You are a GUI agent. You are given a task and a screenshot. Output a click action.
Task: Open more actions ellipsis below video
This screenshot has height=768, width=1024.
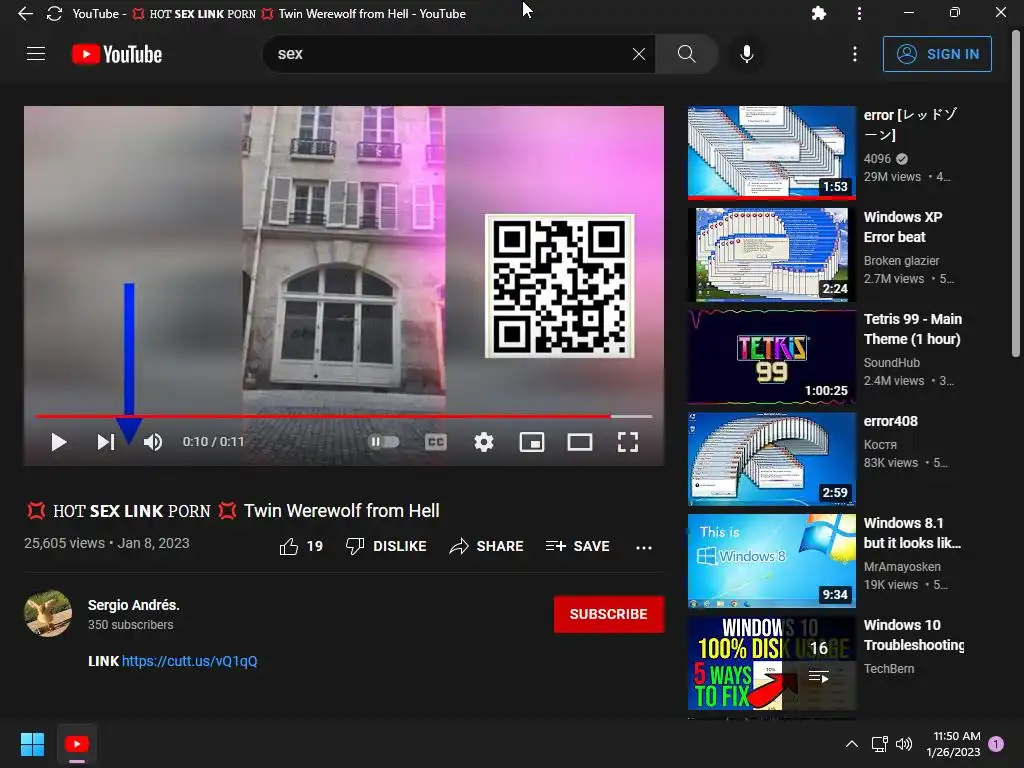(644, 547)
